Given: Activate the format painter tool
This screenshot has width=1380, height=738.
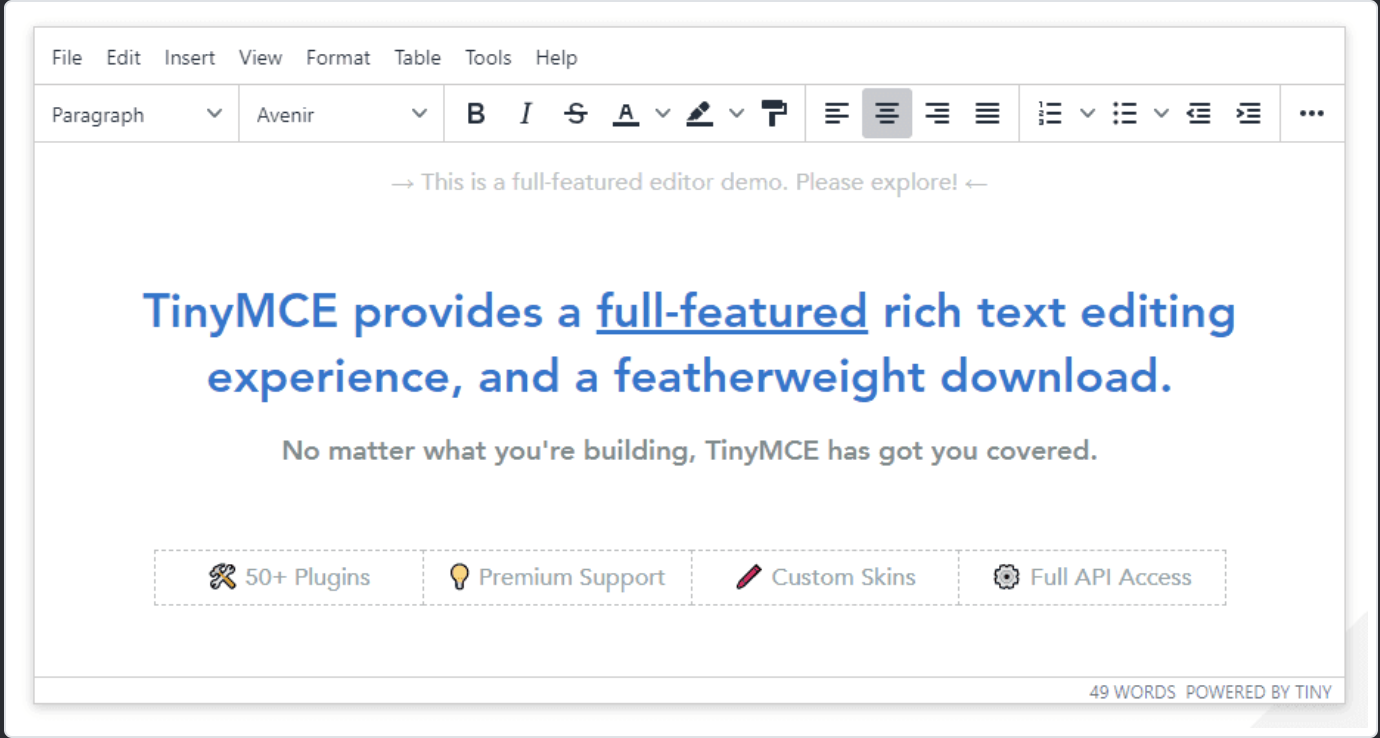Looking at the screenshot, I should click(x=774, y=114).
